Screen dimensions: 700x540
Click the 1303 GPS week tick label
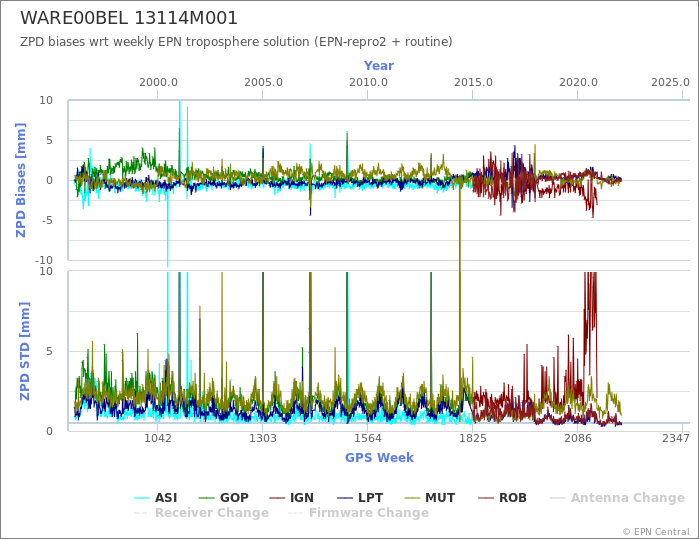coord(262,438)
